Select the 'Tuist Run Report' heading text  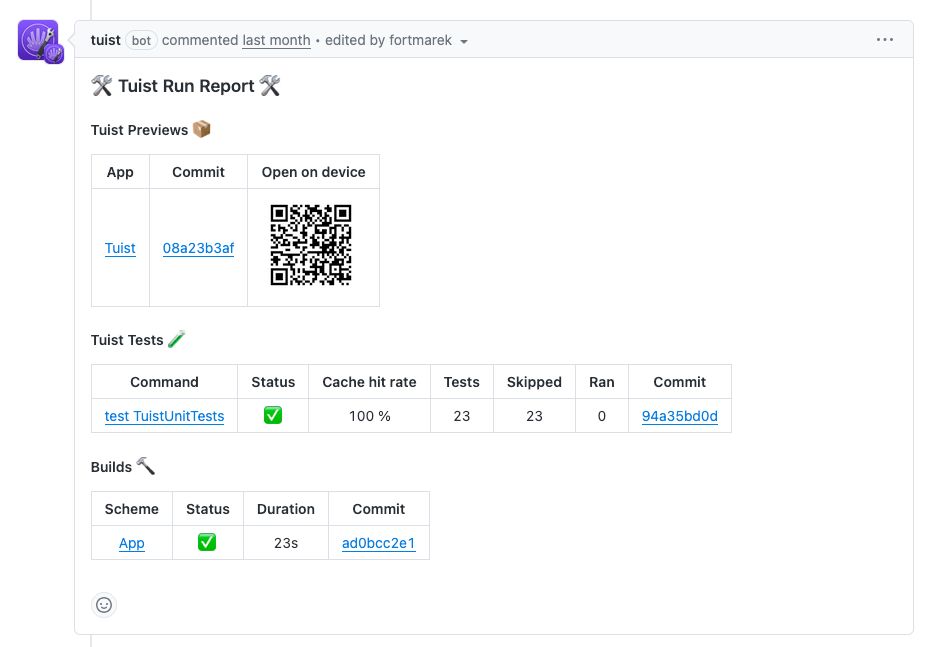click(x=186, y=86)
